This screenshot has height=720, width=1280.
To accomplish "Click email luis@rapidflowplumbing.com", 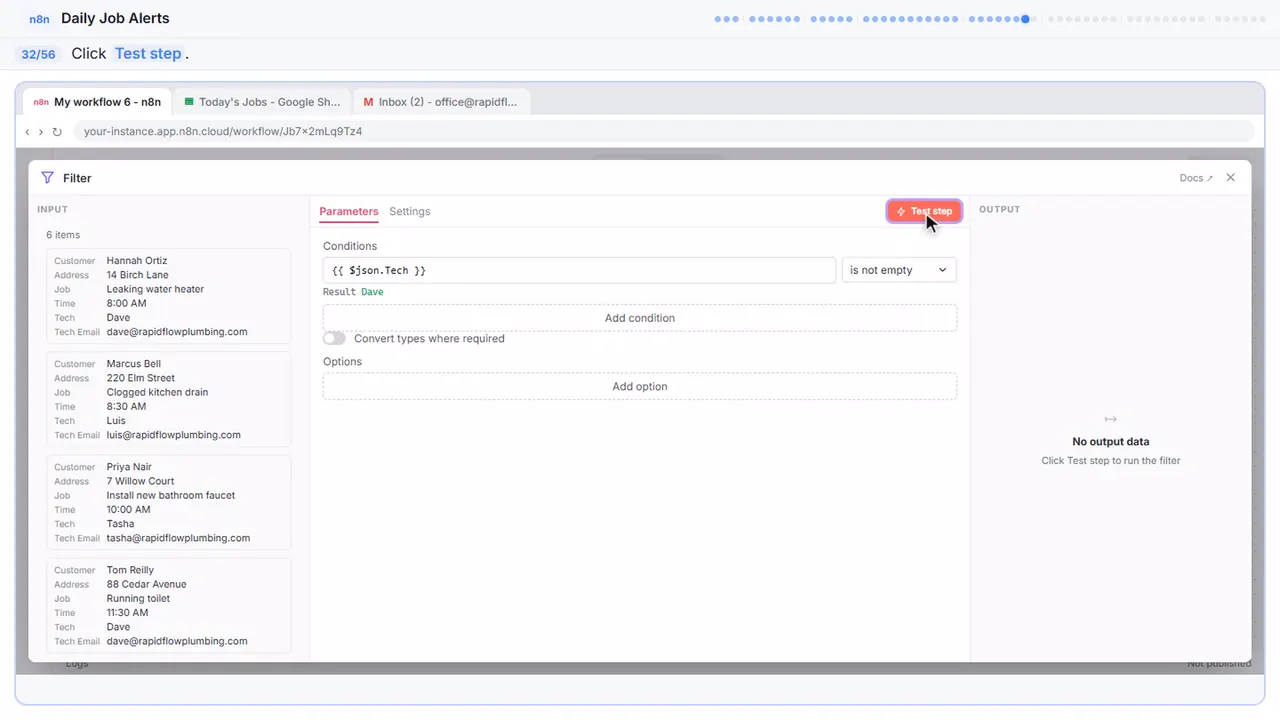I will point(174,435).
